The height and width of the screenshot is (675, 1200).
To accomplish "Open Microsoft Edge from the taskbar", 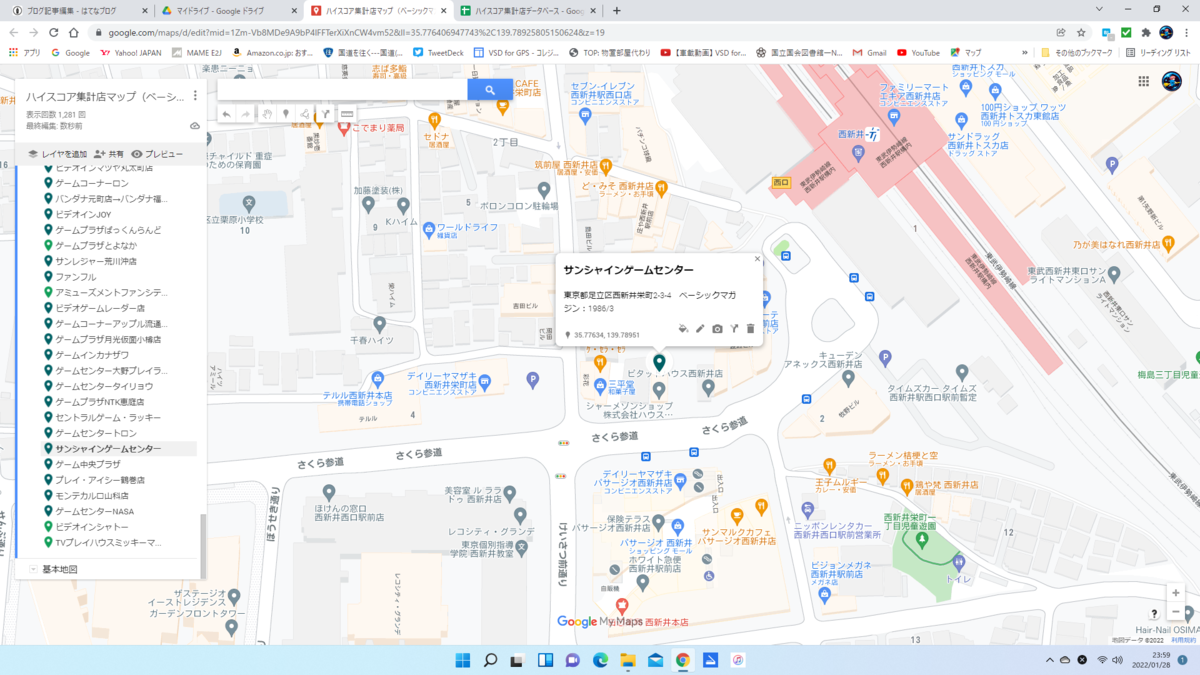I will [x=601, y=660].
